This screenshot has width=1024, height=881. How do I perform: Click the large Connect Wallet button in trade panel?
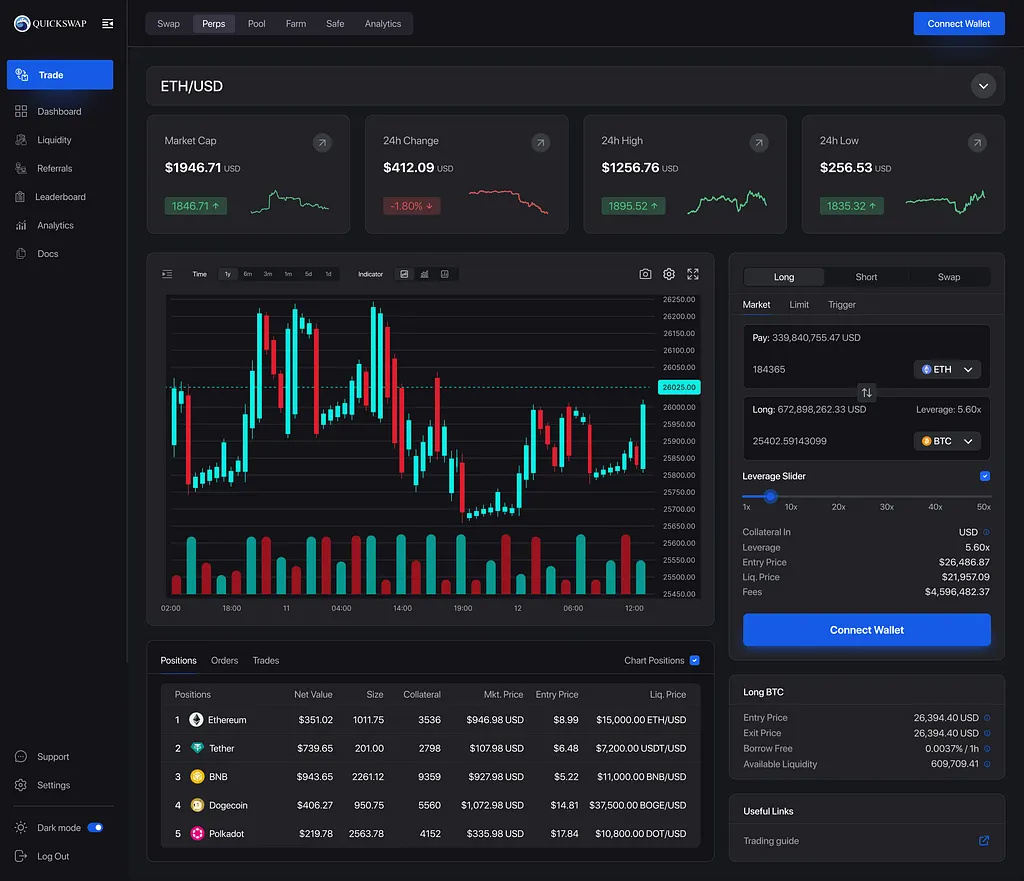[x=867, y=630]
